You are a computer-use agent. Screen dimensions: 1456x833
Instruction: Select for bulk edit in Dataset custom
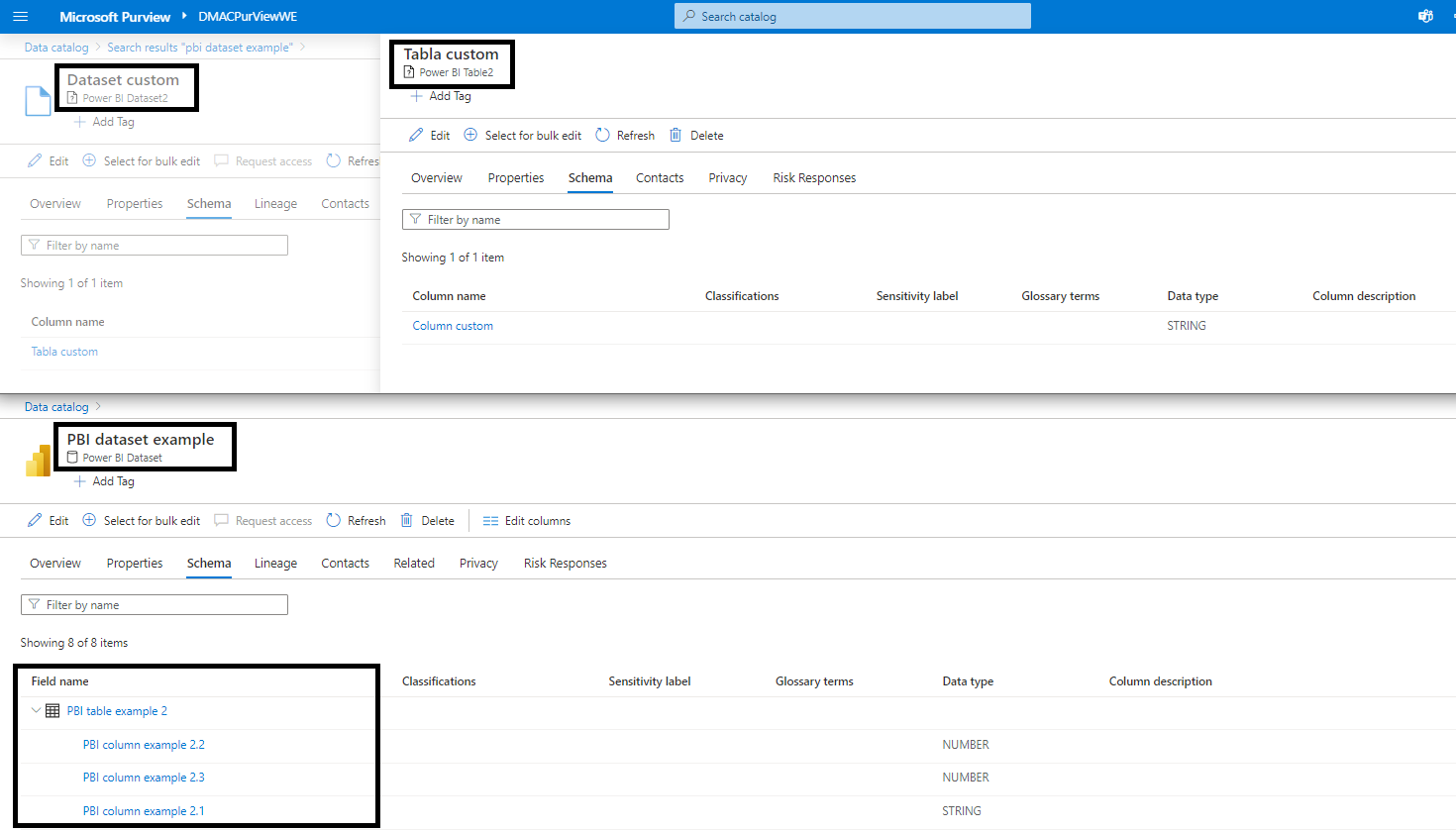pos(141,161)
